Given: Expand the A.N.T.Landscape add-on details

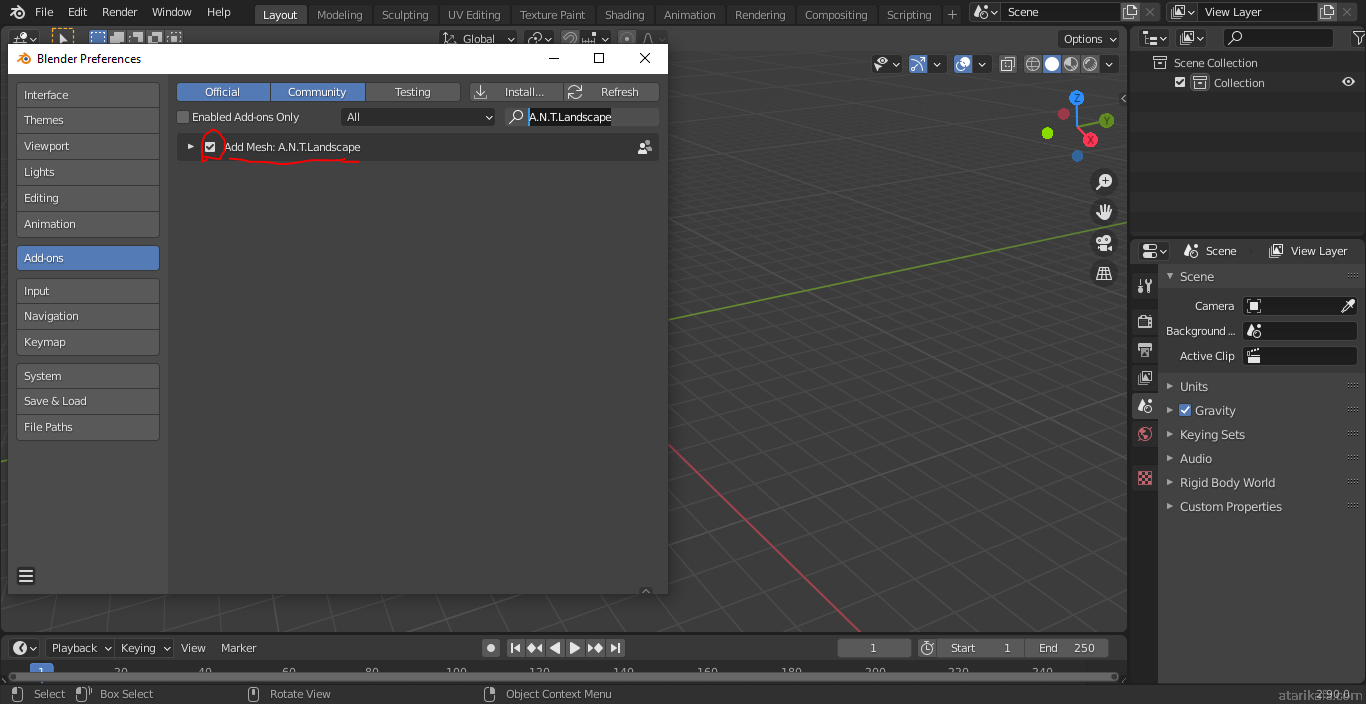Looking at the screenshot, I should click(x=190, y=147).
